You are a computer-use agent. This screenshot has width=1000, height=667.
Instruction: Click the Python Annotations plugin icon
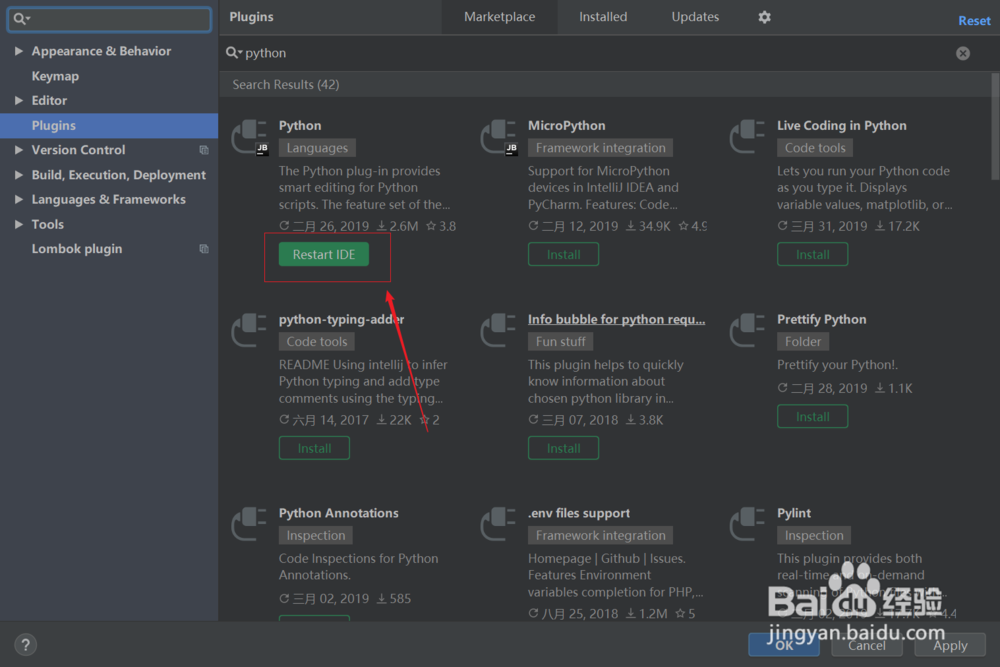point(249,524)
